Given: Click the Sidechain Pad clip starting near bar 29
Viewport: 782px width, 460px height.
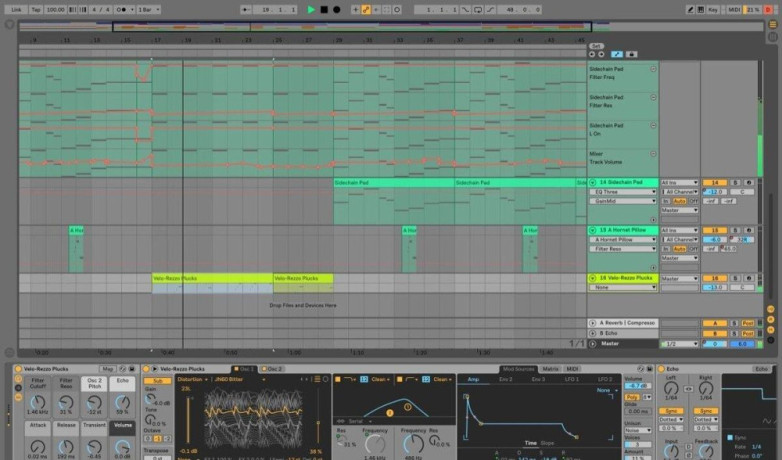Looking at the screenshot, I should (x=394, y=183).
